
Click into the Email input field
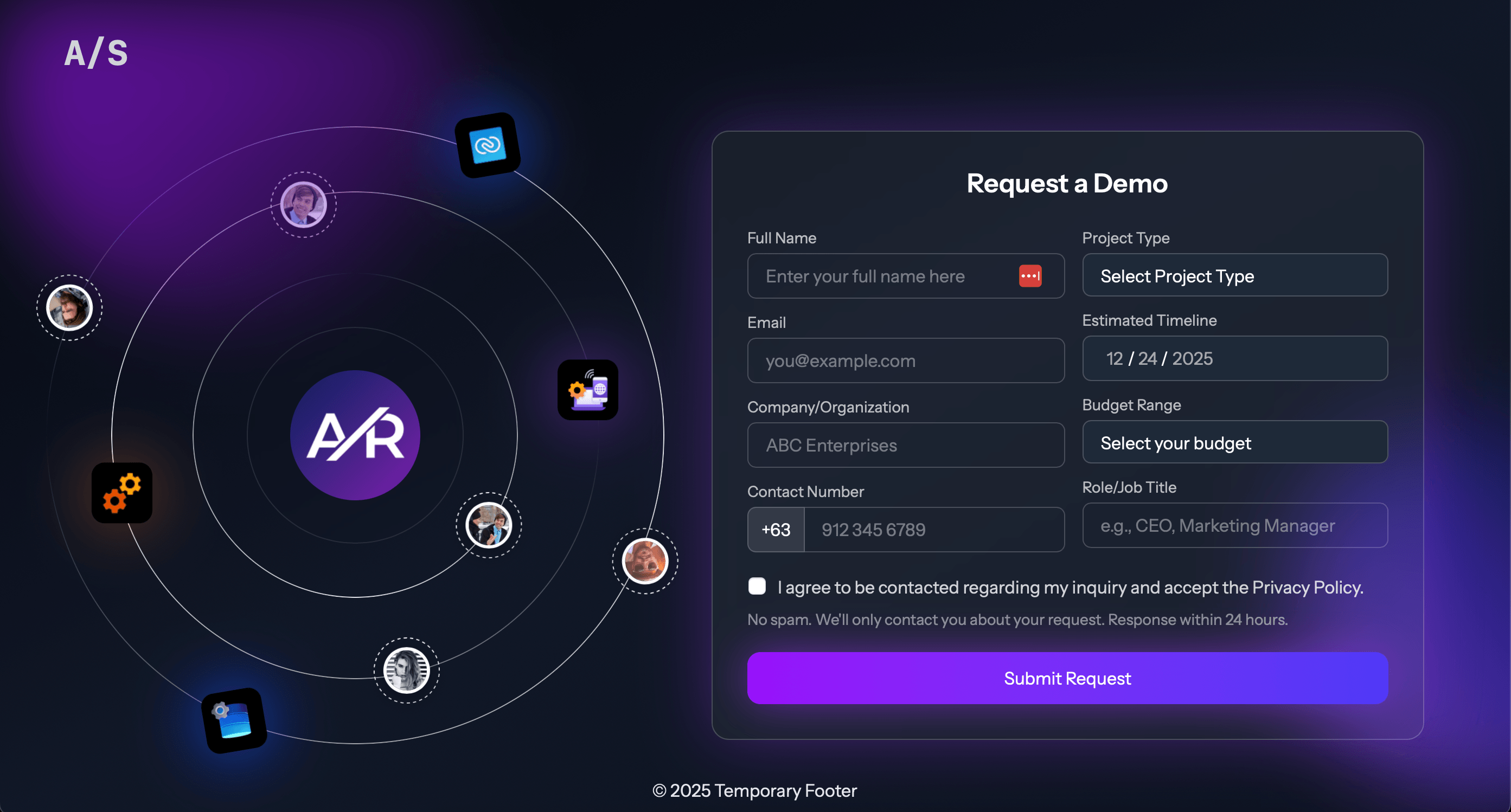906,360
